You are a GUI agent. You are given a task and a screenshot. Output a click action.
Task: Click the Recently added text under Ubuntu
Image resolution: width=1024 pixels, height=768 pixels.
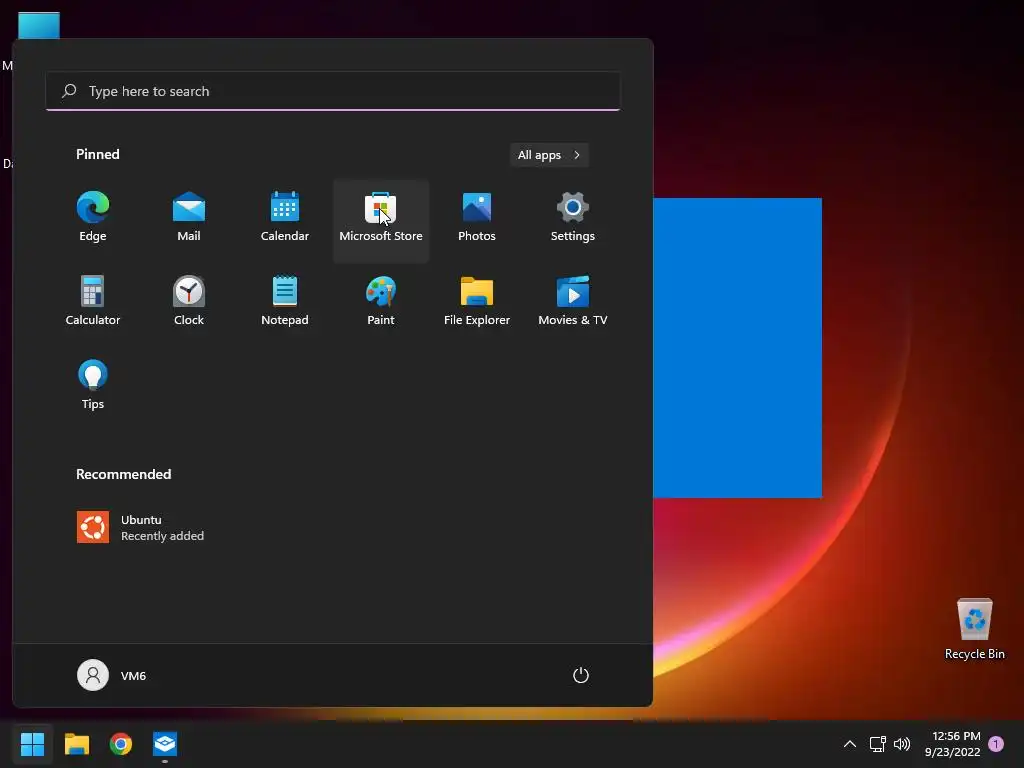click(163, 536)
